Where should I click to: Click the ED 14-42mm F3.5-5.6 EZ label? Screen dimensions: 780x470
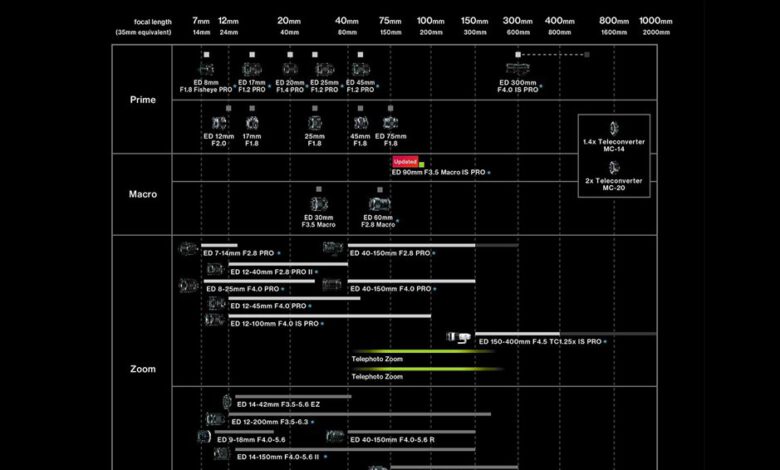pyautogui.click(x=279, y=404)
